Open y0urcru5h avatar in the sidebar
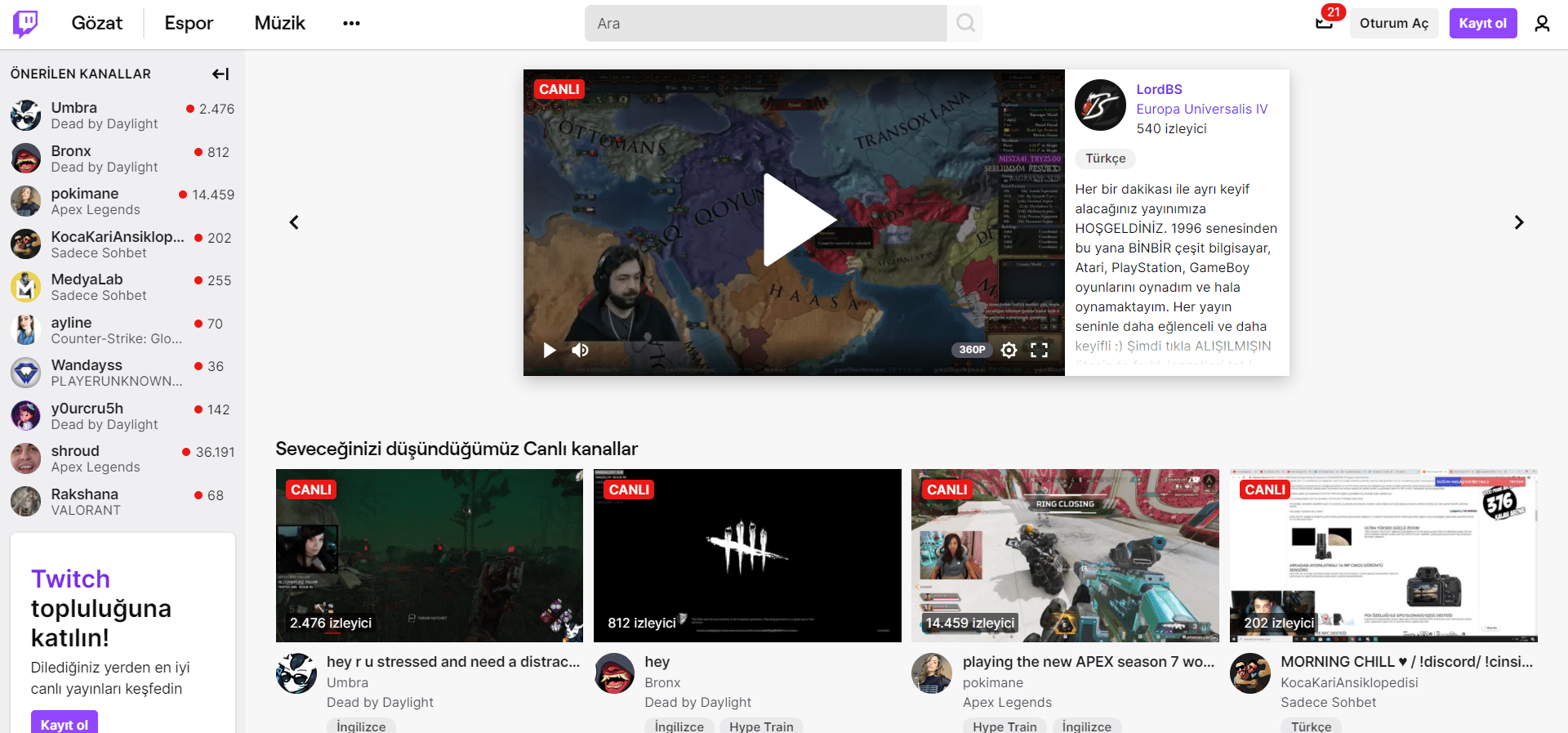The image size is (1568, 733). tap(26, 416)
